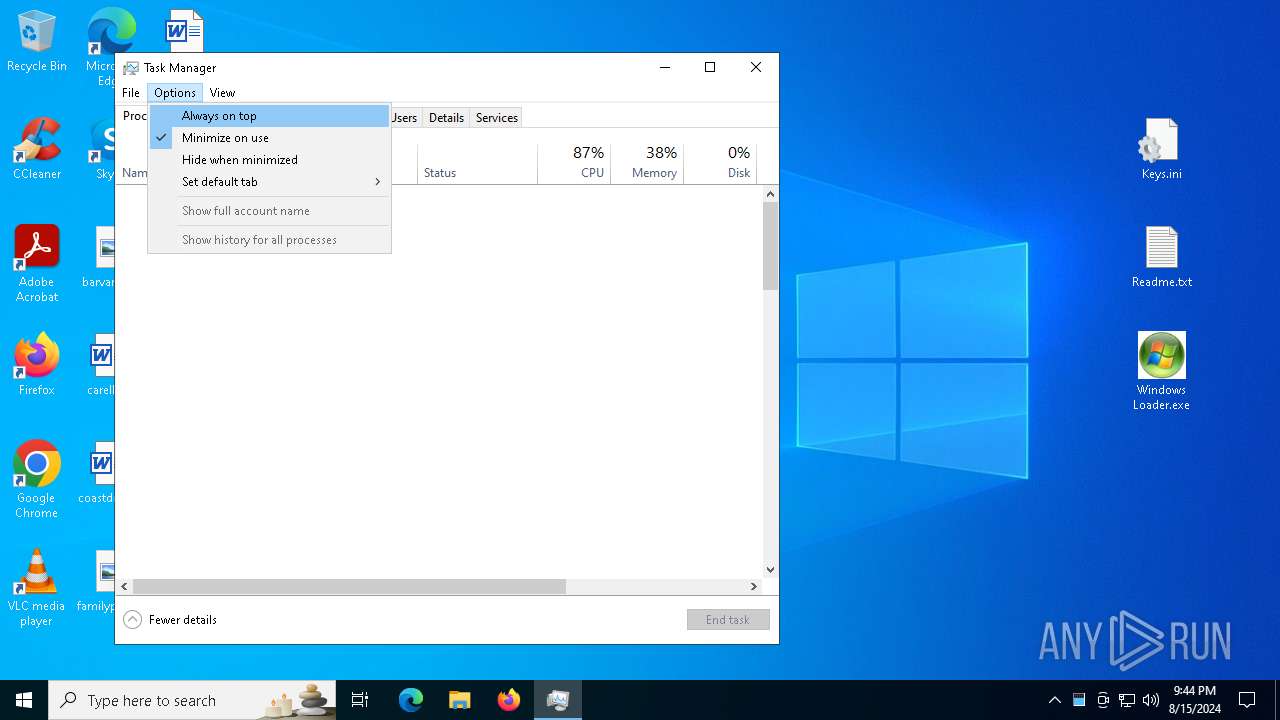
Task: Open Microsoft Edge from the taskbar
Action: 411,700
